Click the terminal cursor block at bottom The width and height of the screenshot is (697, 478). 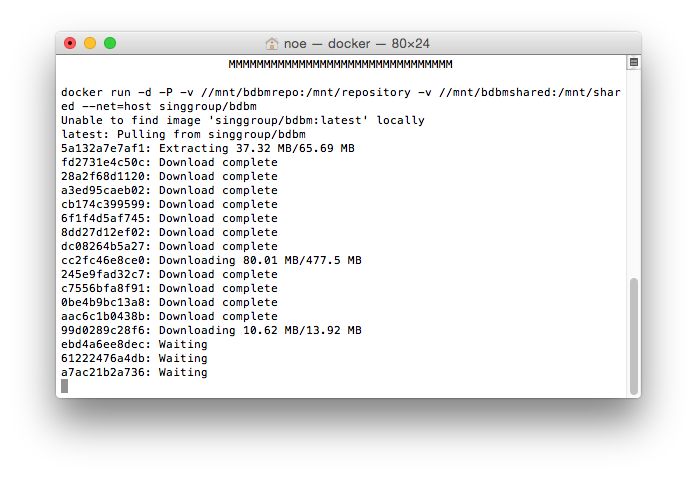64,386
